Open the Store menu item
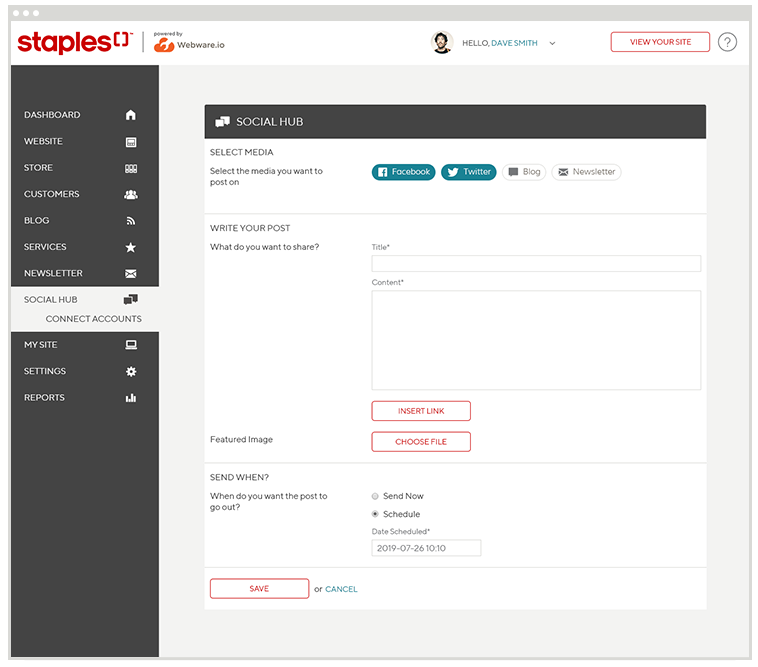 (38, 168)
